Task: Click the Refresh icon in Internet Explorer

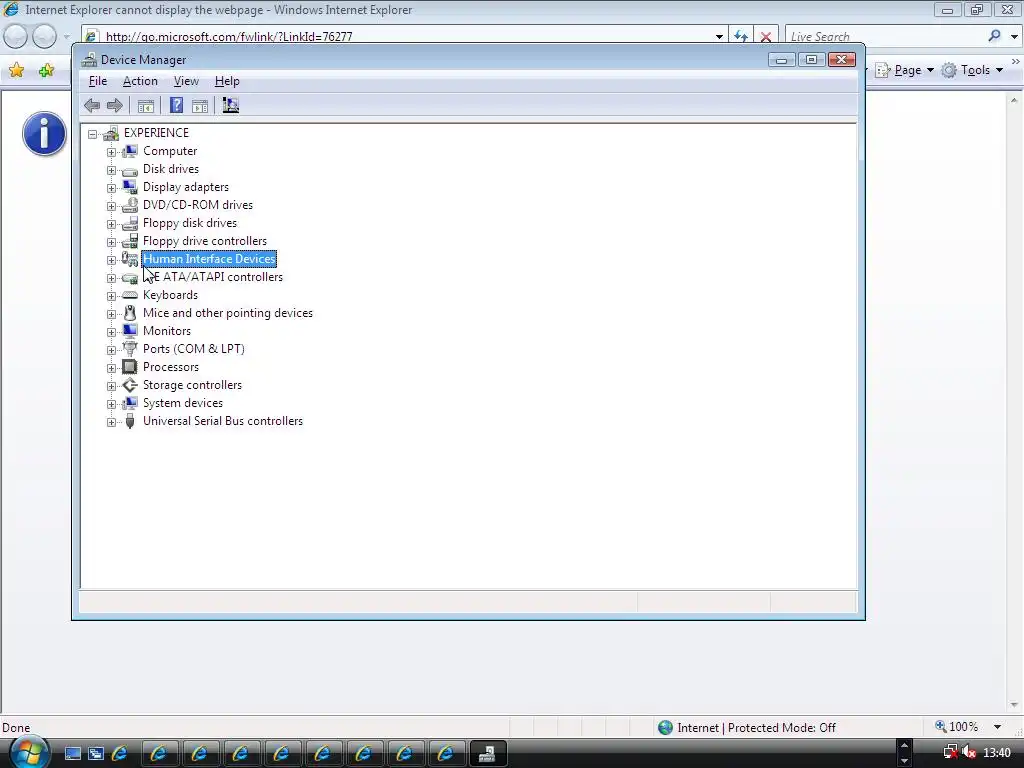Action: coord(741,37)
